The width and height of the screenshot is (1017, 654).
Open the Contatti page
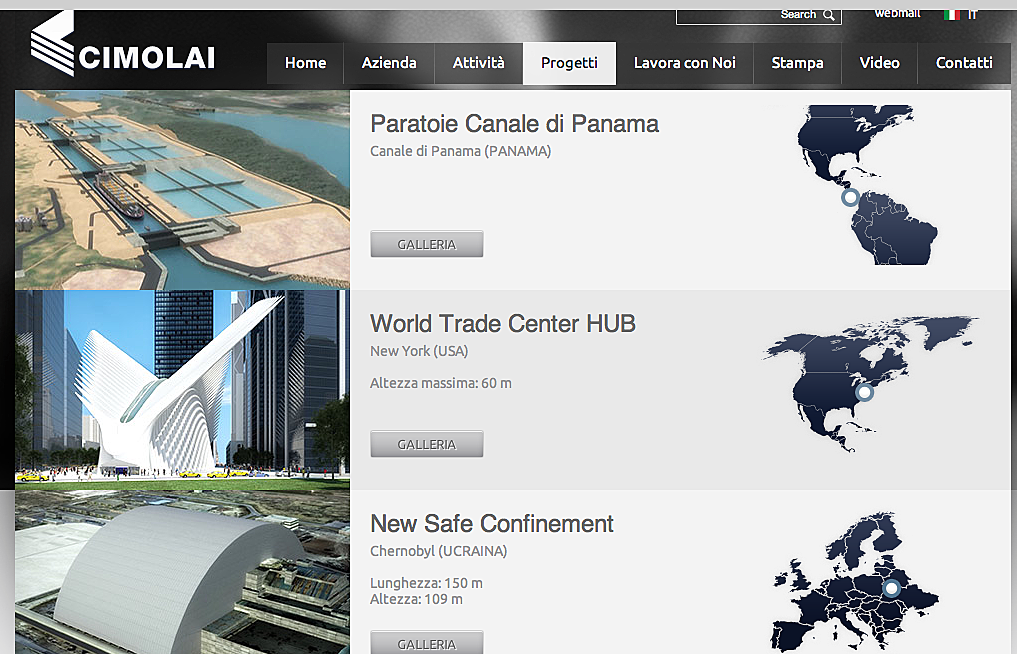pos(964,63)
